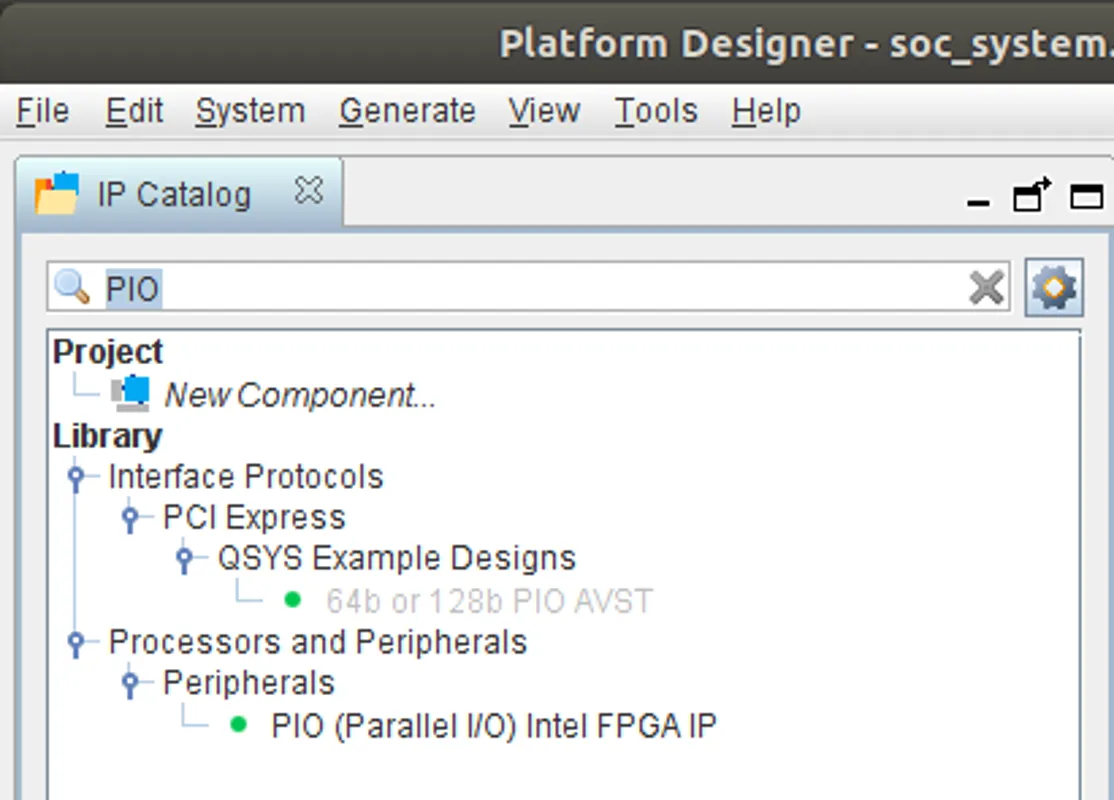Select the QSYS Example Designs library entry
The width and height of the screenshot is (1114, 800).
397,557
